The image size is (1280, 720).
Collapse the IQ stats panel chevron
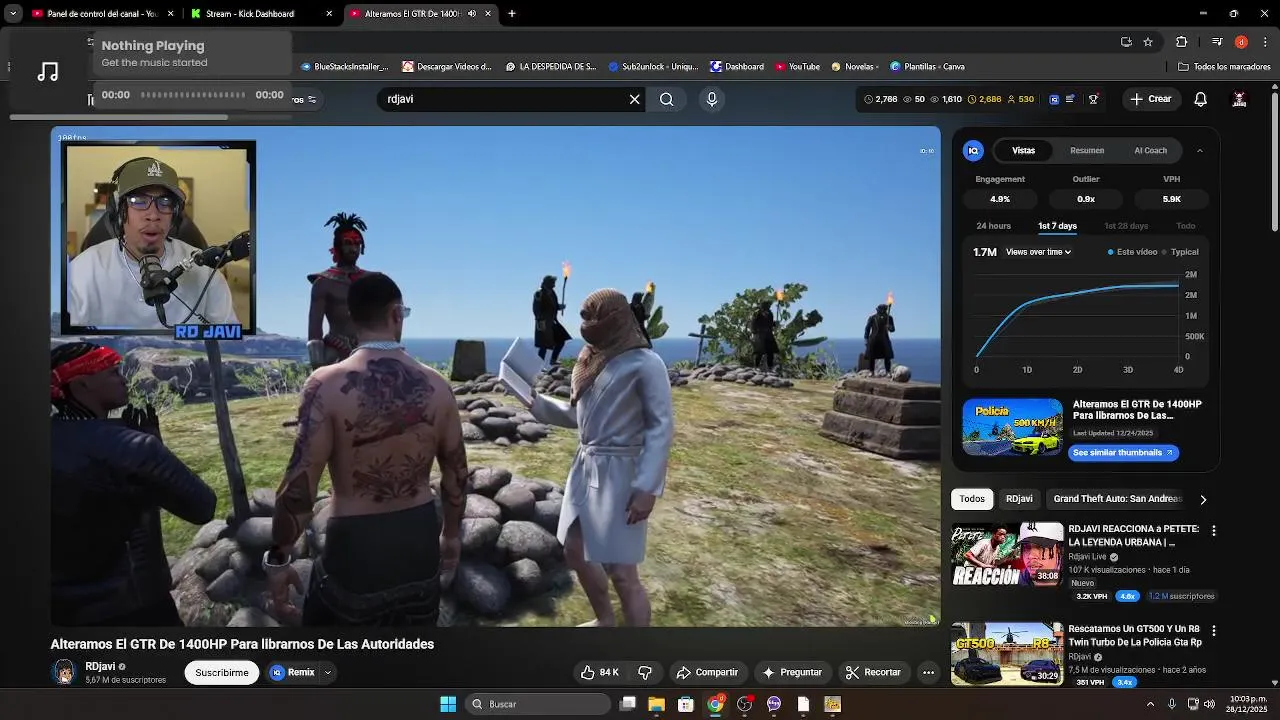pos(1200,151)
